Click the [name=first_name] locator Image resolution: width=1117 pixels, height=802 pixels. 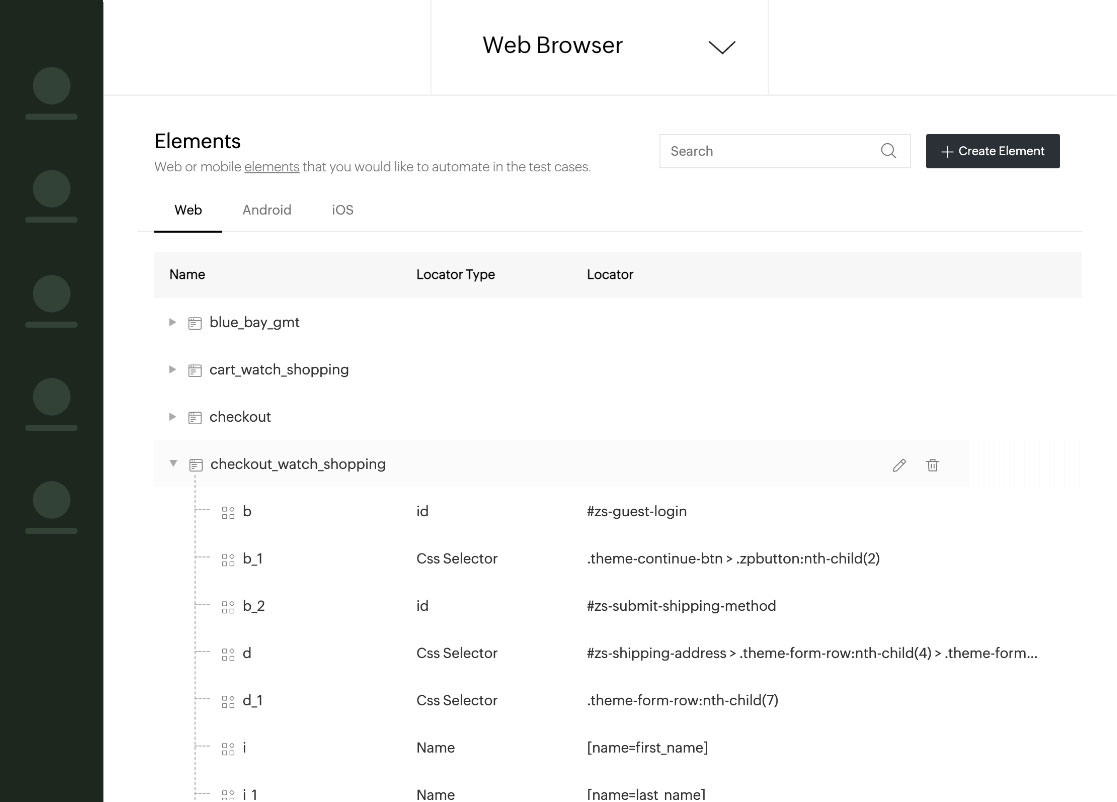[x=647, y=748]
